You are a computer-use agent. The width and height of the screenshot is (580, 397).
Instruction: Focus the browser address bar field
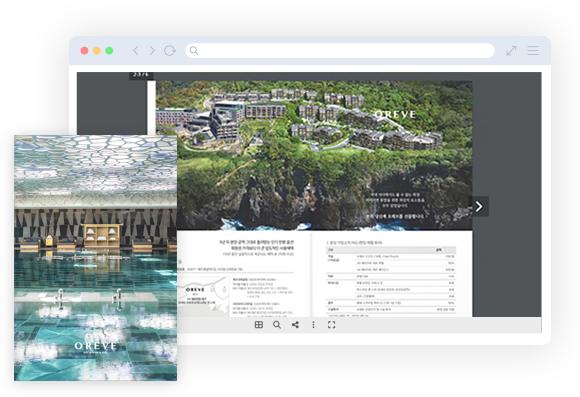tap(340, 51)
